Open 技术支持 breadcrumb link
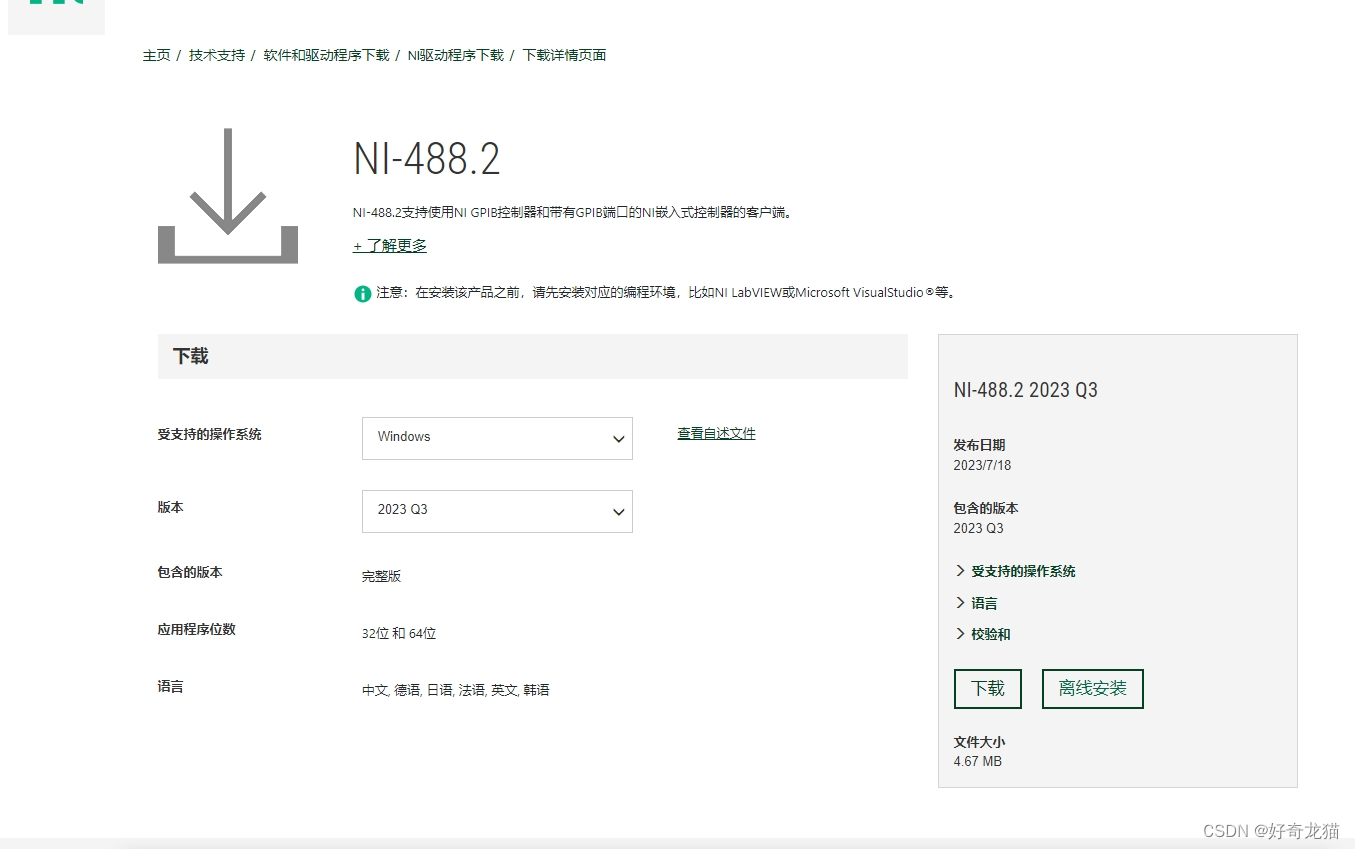The height and width of the screenshot is (849, 1355). point(217,55)
